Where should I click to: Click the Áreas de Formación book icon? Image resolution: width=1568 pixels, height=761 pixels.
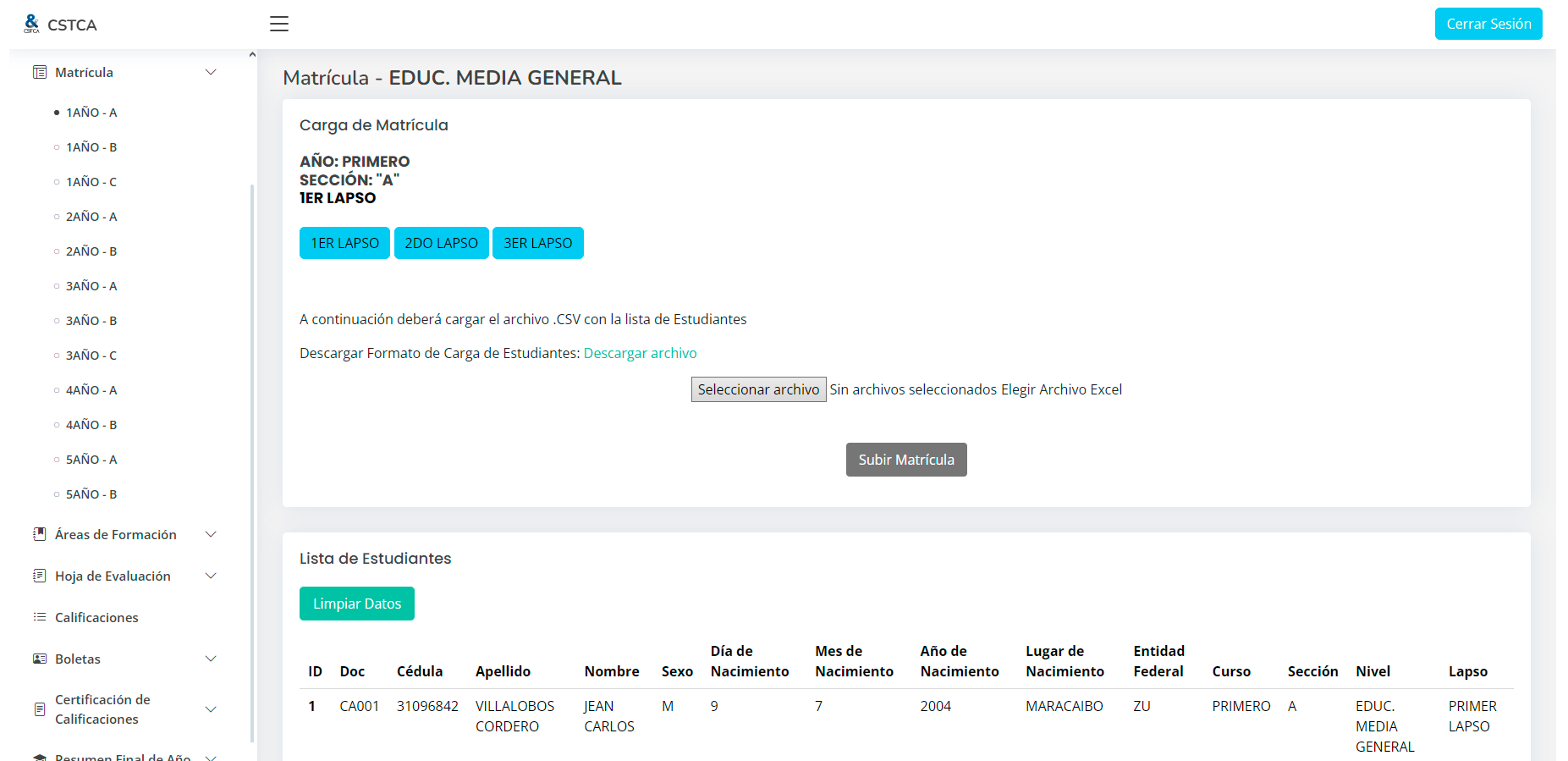click(x=40, y=534)
